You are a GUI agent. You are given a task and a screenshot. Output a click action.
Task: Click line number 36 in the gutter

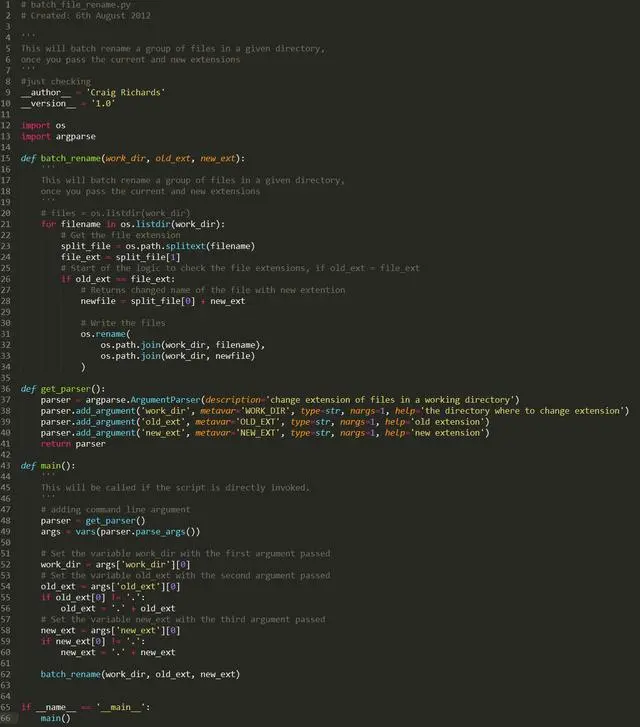point(6,389)
